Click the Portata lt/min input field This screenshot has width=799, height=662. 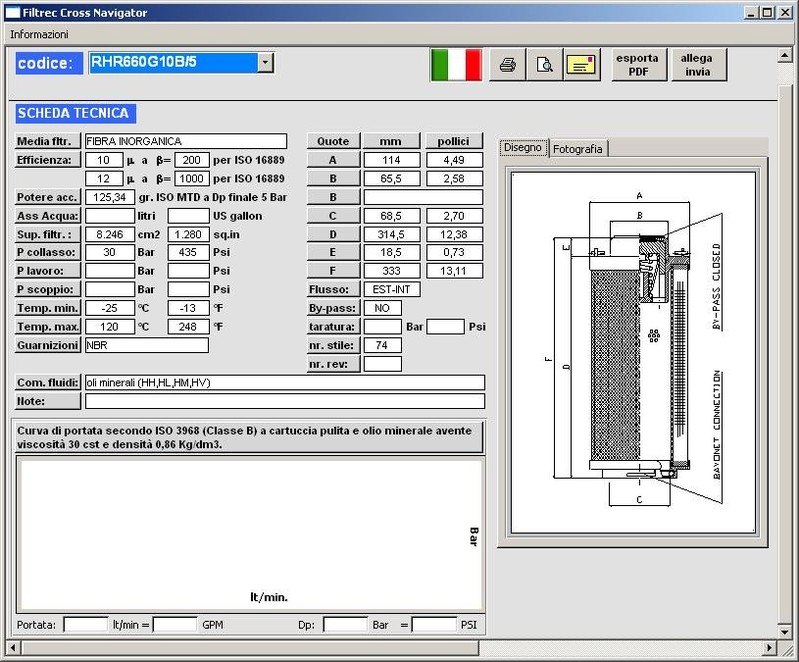pyautogui.click(x=85, y=624)
